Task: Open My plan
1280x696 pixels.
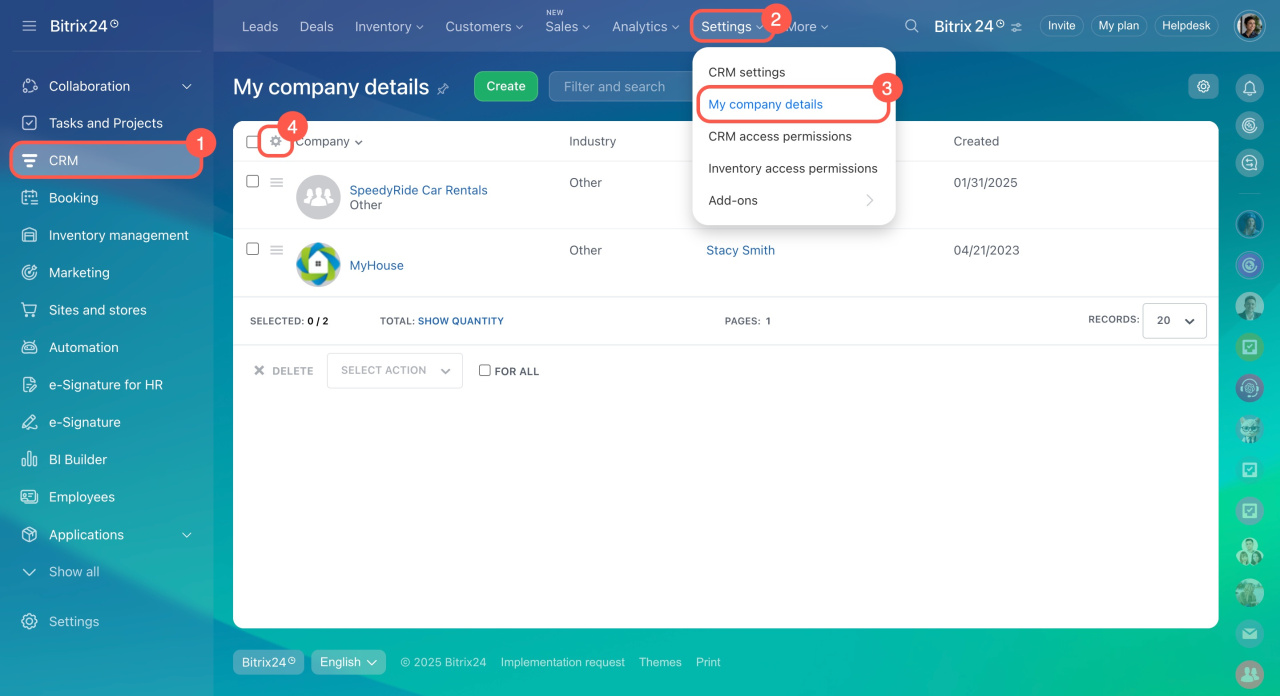Action: 1119,26
